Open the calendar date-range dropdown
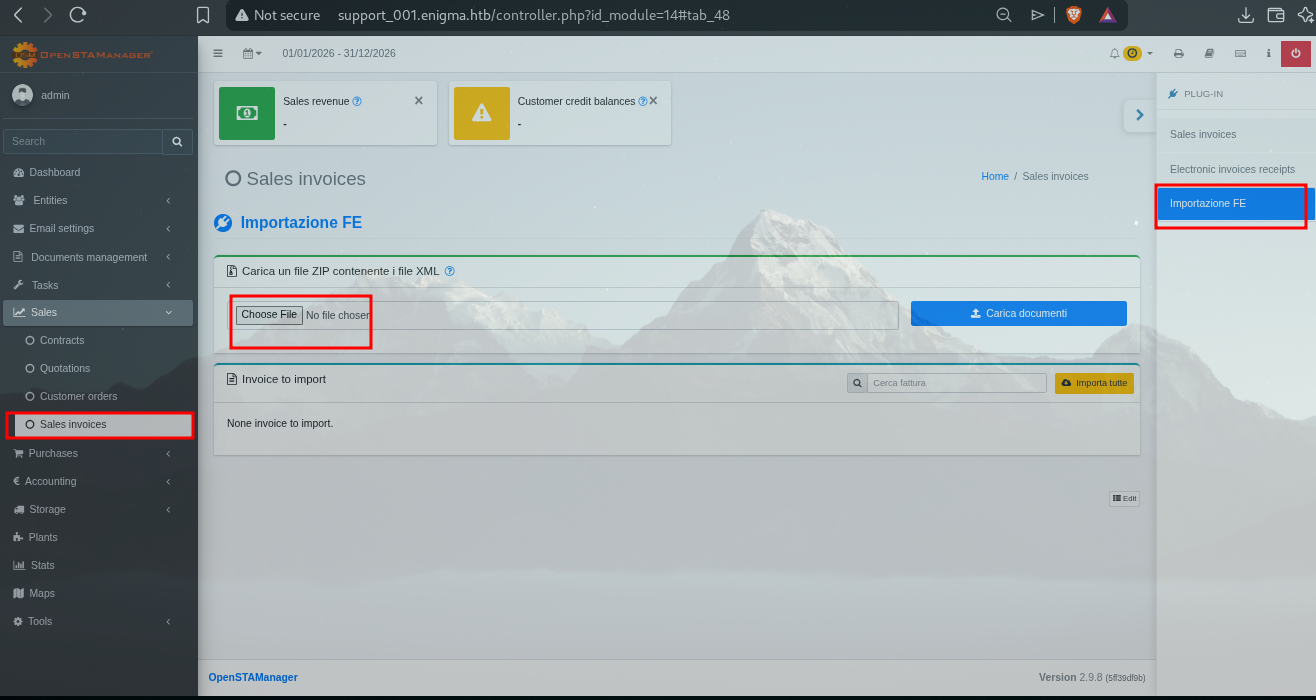This screenshot has width=1316, height=700. pos(252,53)
